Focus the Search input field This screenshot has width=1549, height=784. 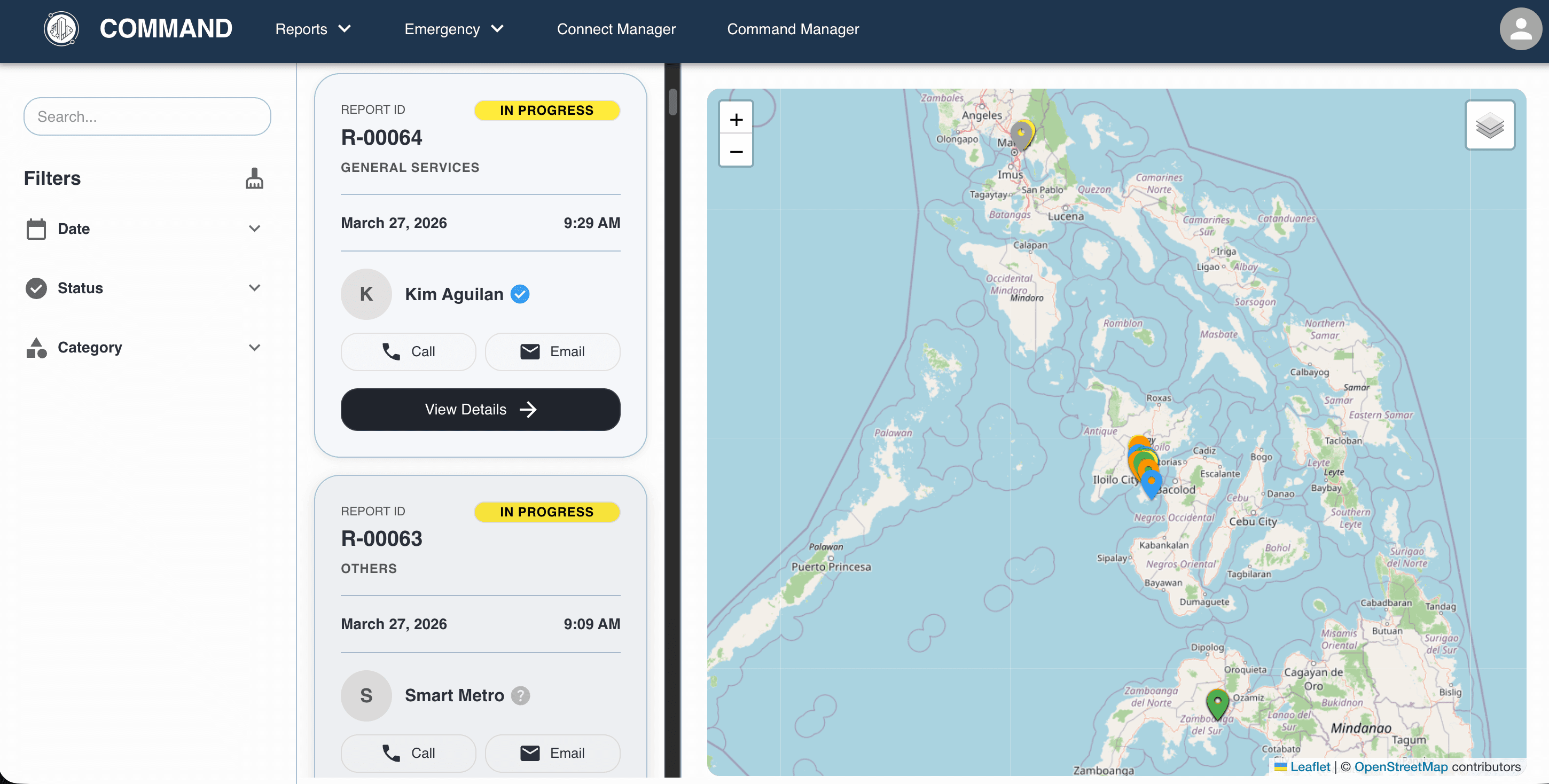pos(147,116)
